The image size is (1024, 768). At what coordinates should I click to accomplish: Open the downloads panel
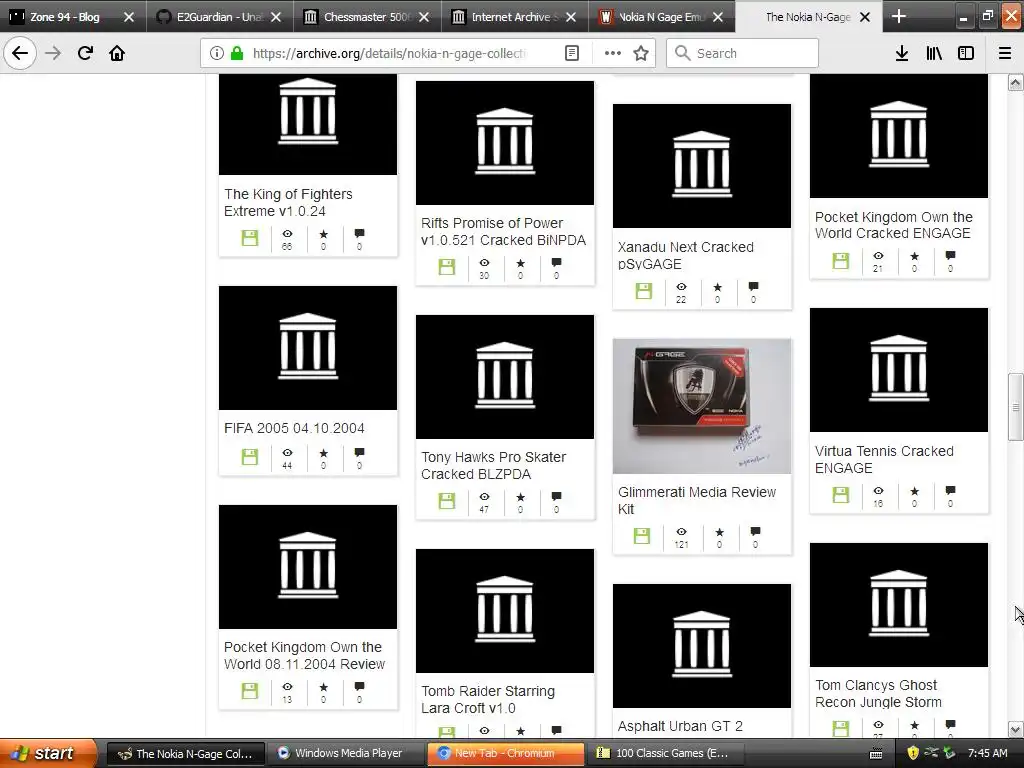pos(901,53)
